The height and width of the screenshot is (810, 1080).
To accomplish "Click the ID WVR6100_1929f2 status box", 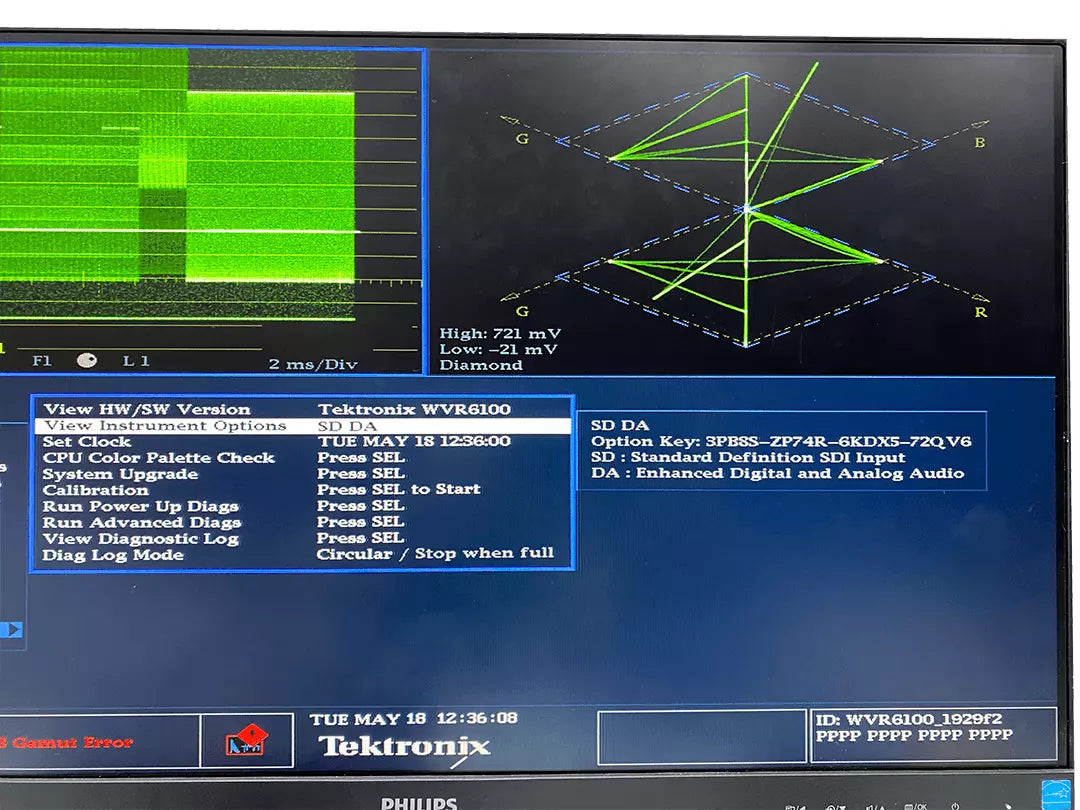I will click(x=932, y=735).
